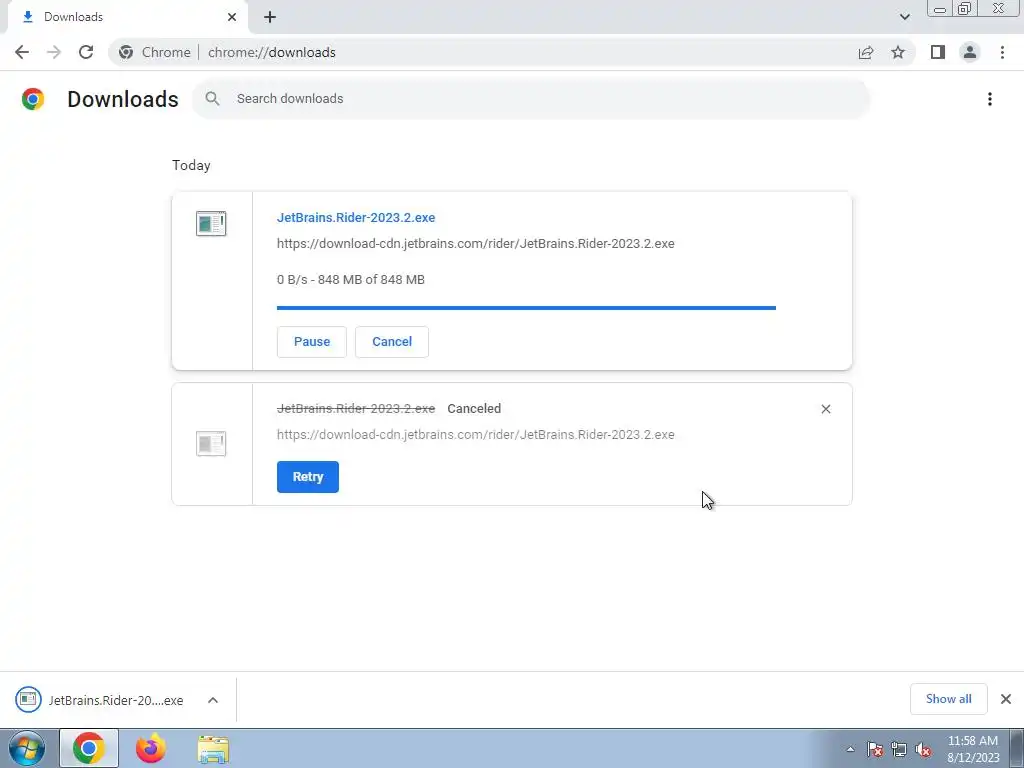Viewport: 1024px width, 768px height.
Task: Click the Chrome logo beside Downloads title
Action: (x=33, y=99)
